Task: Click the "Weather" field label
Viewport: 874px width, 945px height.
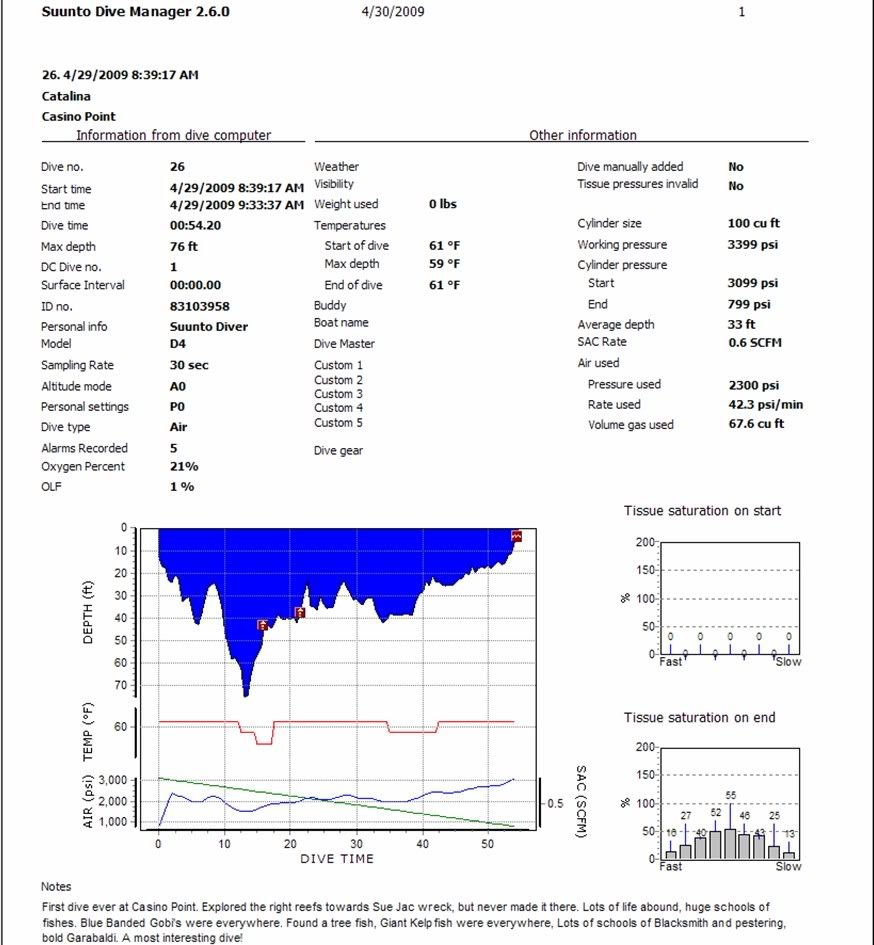Action: click(x=336, y=166)
